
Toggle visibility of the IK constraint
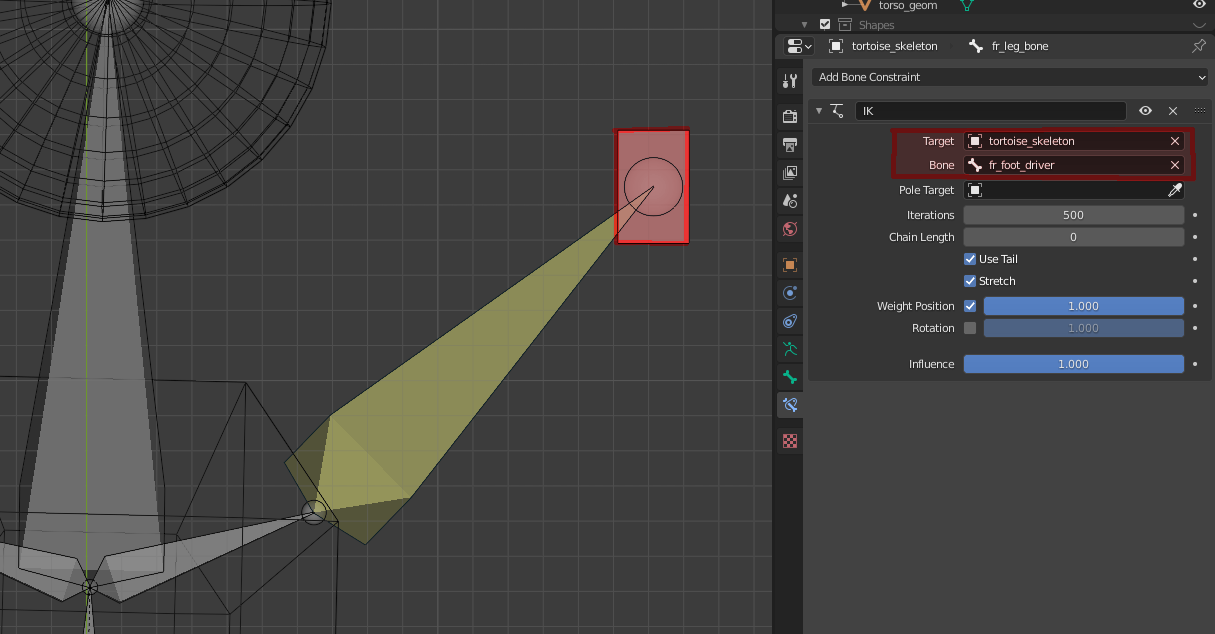tap(1145, 111)
